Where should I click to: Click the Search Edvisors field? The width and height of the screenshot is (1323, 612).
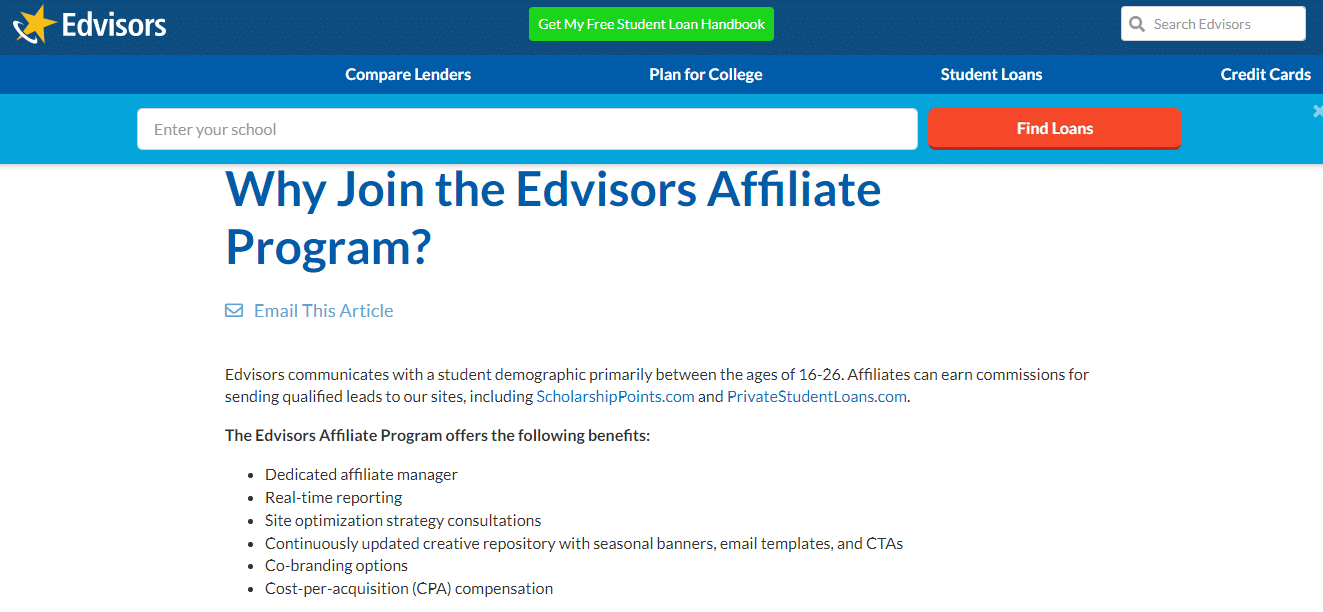[1213, 24]
